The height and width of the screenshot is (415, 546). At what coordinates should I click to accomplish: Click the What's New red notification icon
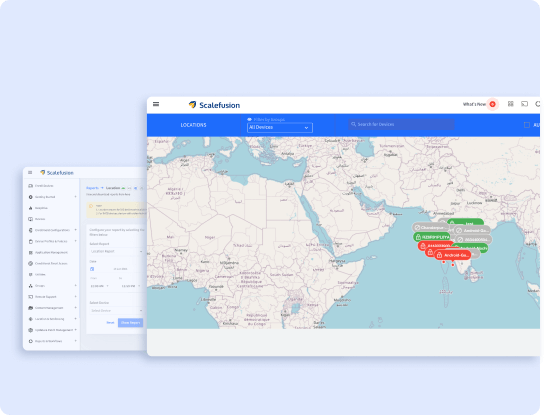pyautogui.click(x=492, y=104)
